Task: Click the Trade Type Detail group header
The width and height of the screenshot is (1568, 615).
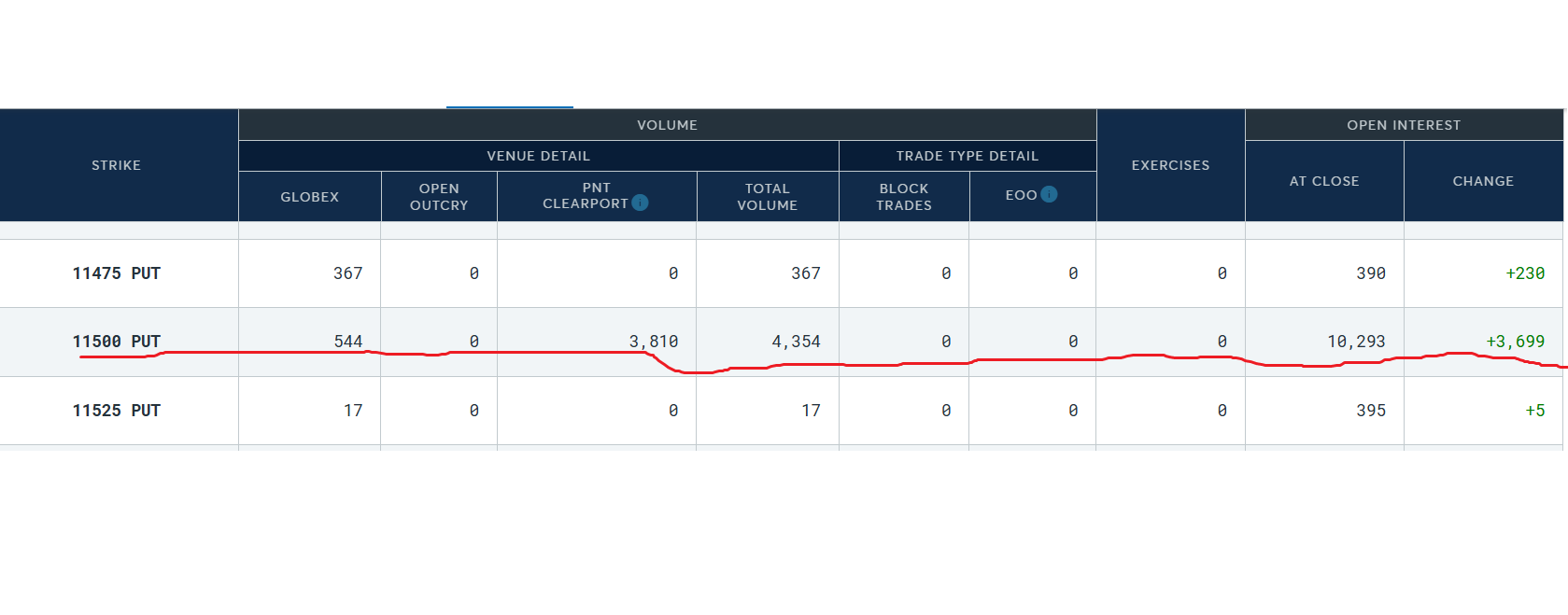Action: pos(967,156)
